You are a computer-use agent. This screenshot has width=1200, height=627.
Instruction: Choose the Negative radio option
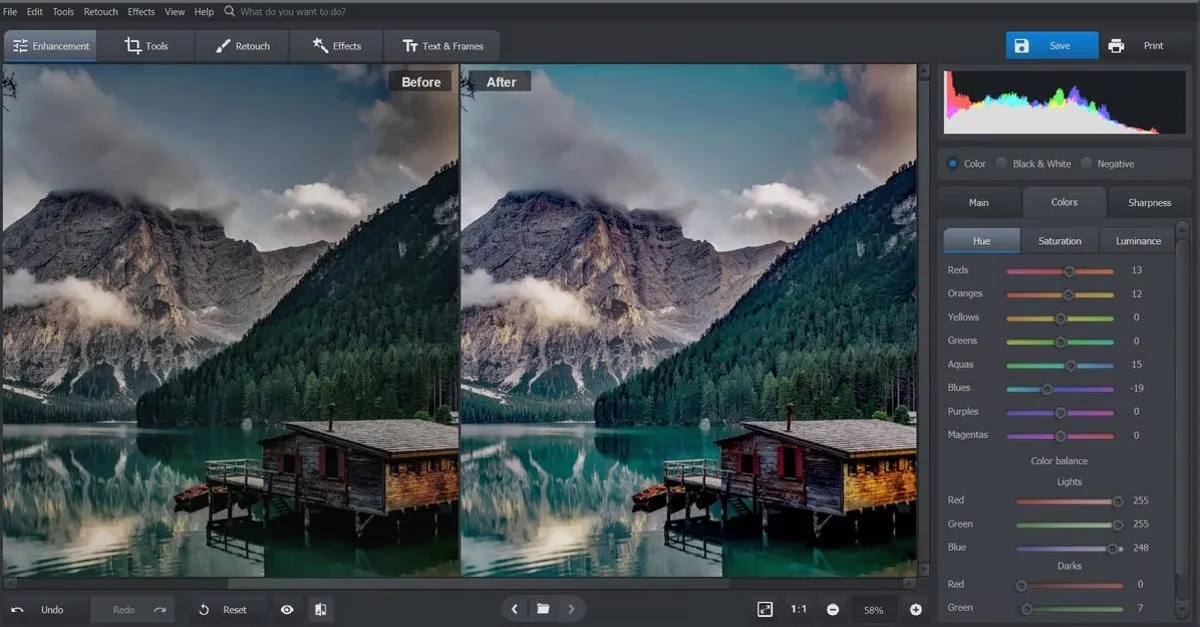[x=1086, y=163]
